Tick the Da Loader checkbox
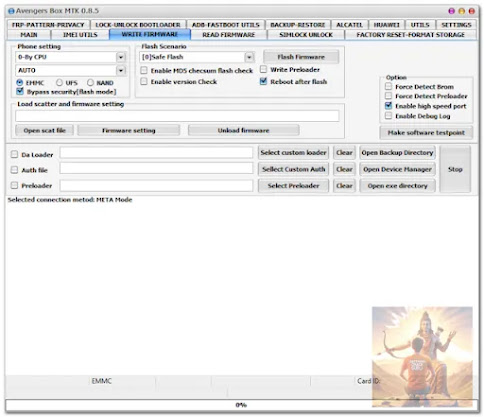Image resolution: width=484 pixels, height=417 pixels. 14,154
